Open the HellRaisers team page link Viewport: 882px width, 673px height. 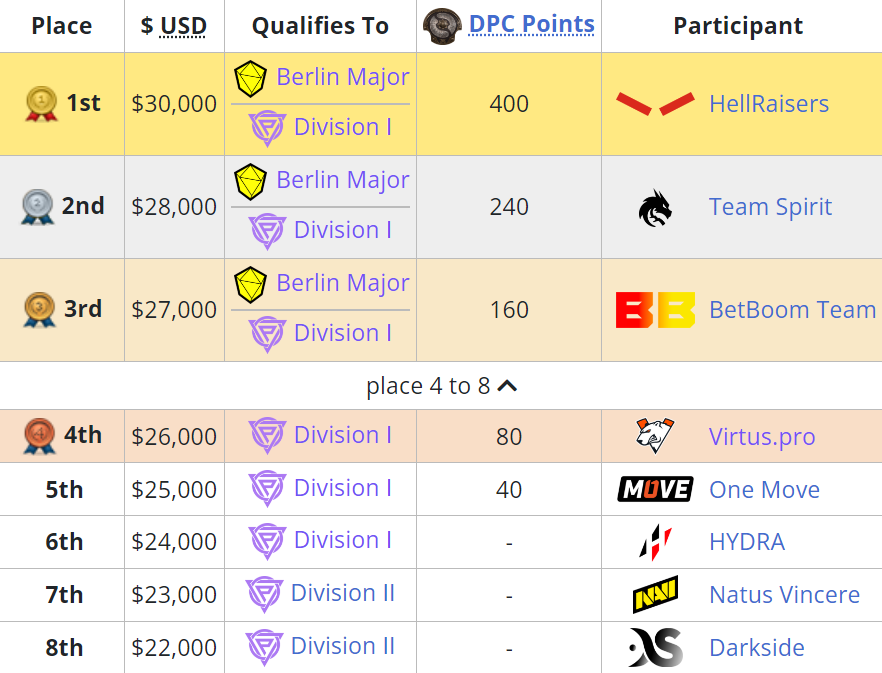tap(768, 104)
